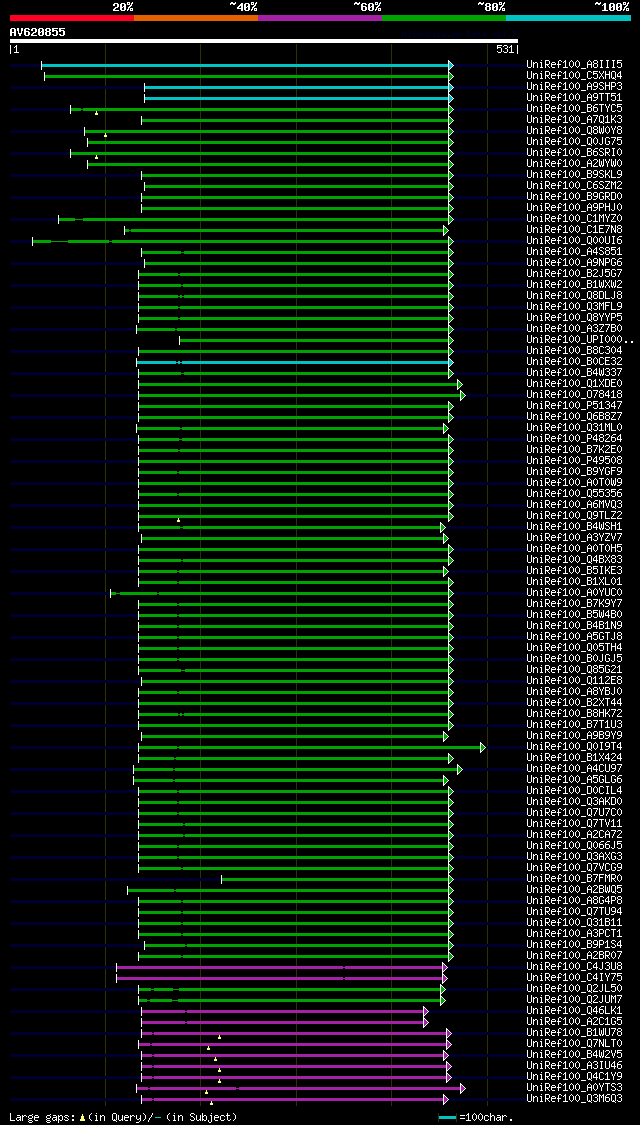Select the UniRef100_A2BWQ5 label
The width and height of the screenshot is (640, 1125).
pyautogui.click(x=574, y=890)
